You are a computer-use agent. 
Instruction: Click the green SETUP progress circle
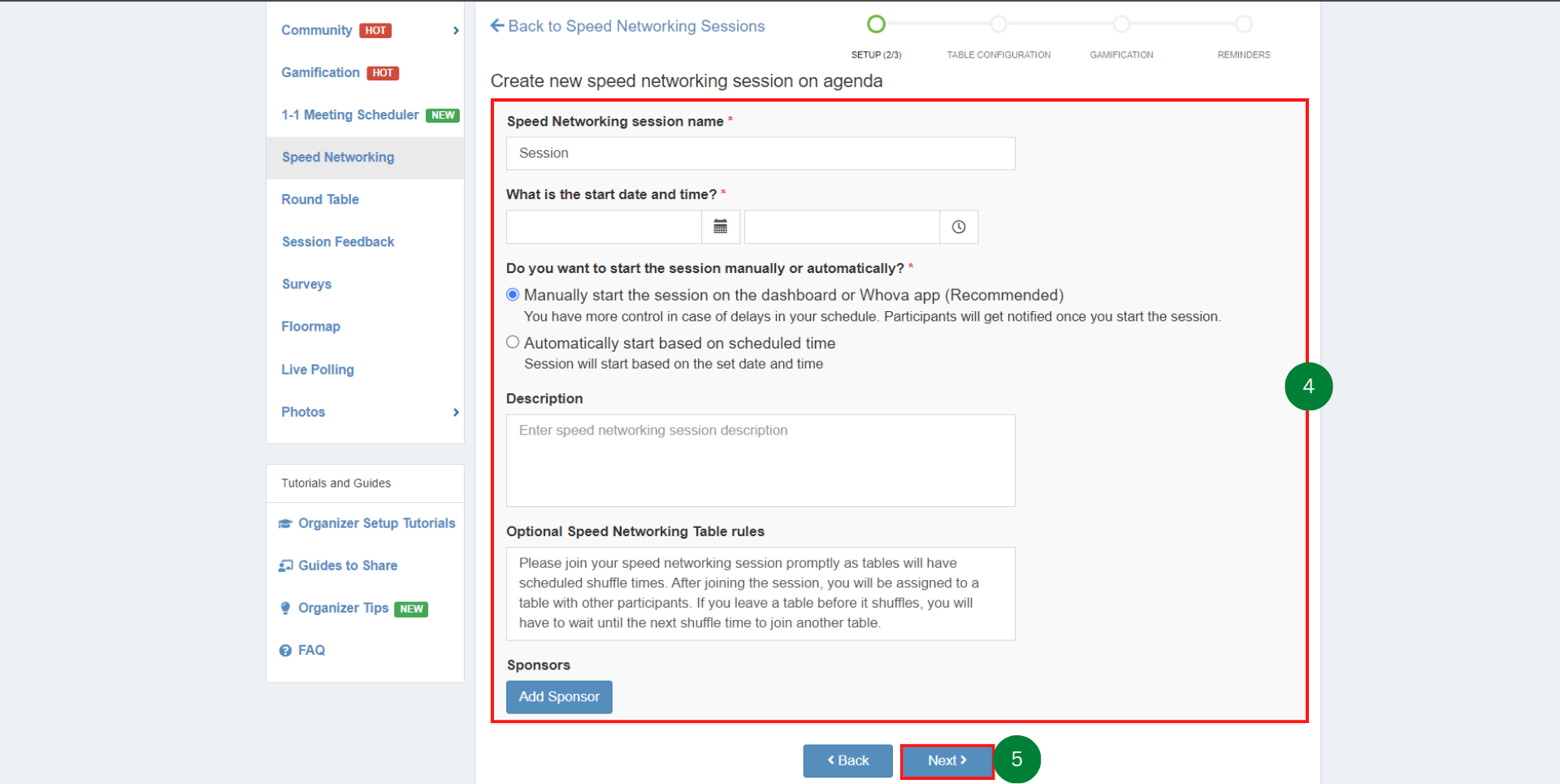pos(876,24)
